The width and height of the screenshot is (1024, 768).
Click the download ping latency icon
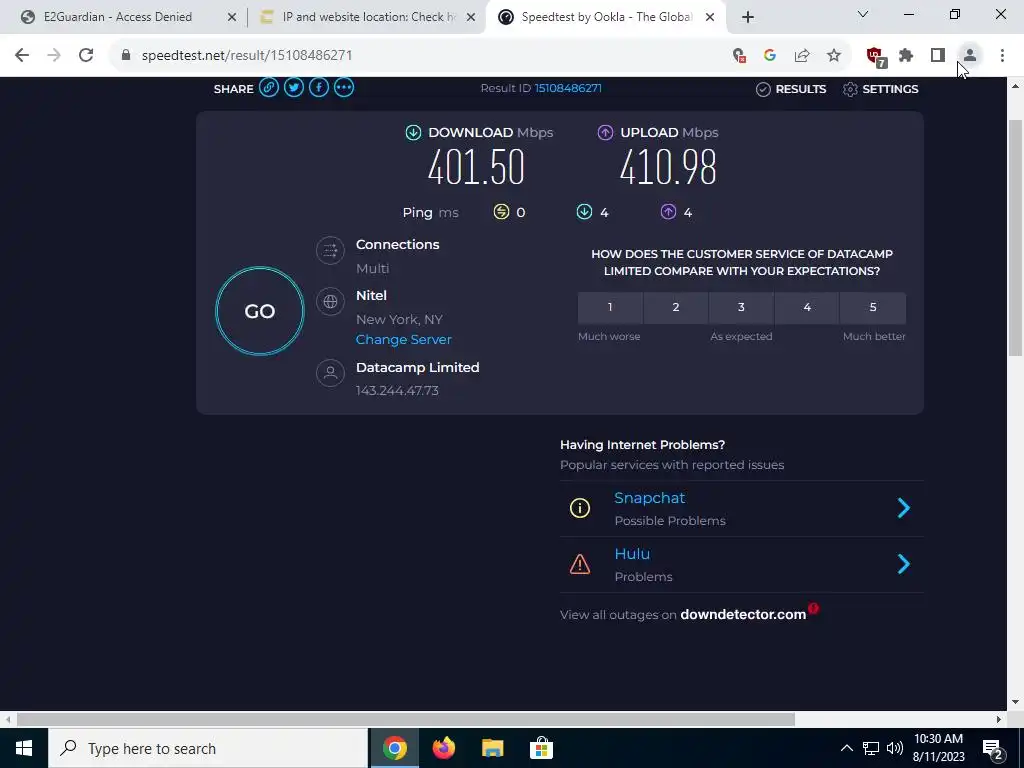(x=584, y=212)
